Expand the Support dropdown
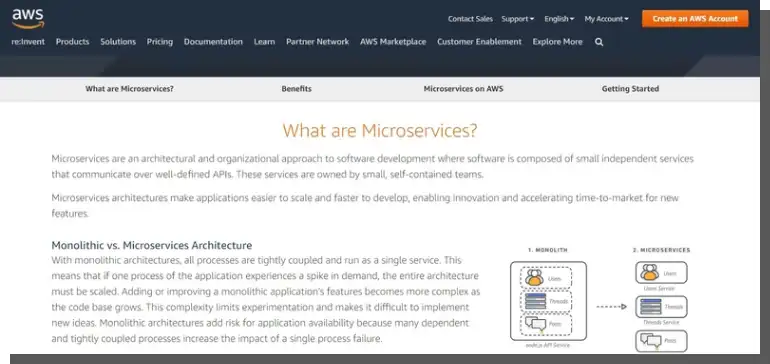 pos(518,19)
